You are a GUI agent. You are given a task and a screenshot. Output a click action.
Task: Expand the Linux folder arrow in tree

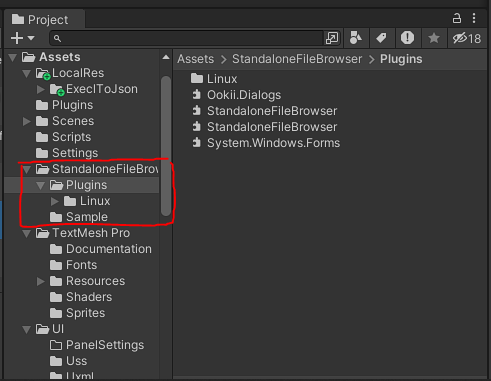[x=54, y=201]
